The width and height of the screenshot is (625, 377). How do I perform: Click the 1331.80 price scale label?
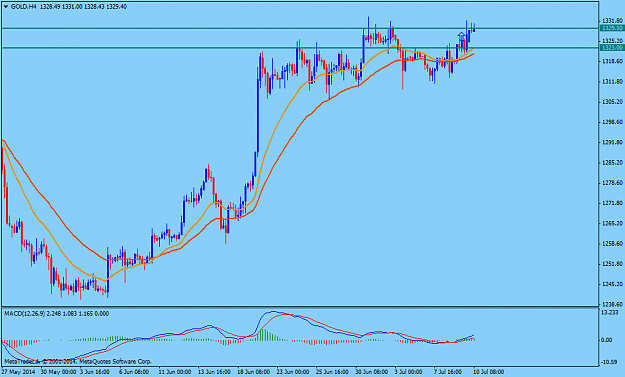click(x=613, y=20)
